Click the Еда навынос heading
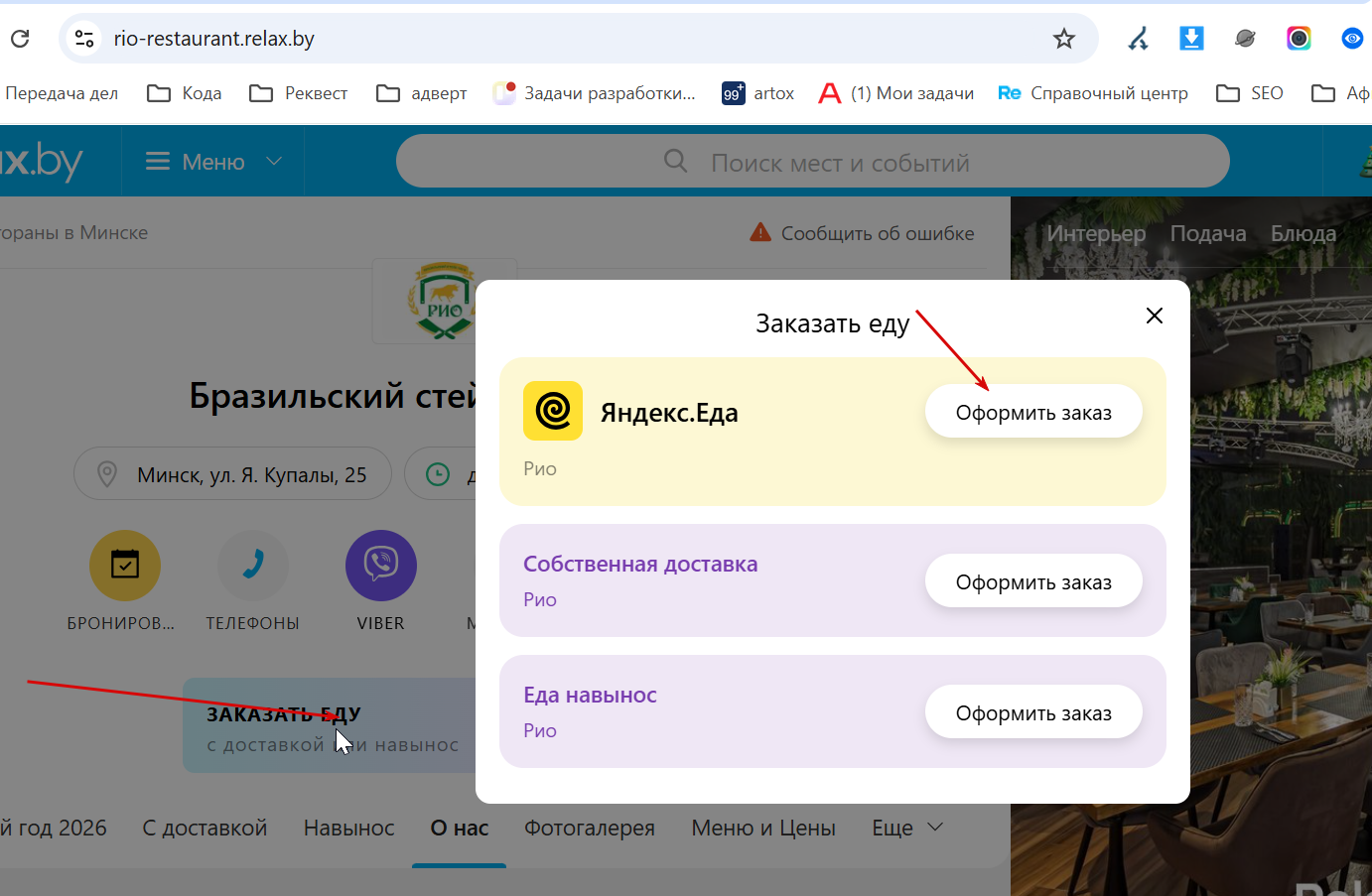This screenshot has width=1372, height=896. (590, 695)
